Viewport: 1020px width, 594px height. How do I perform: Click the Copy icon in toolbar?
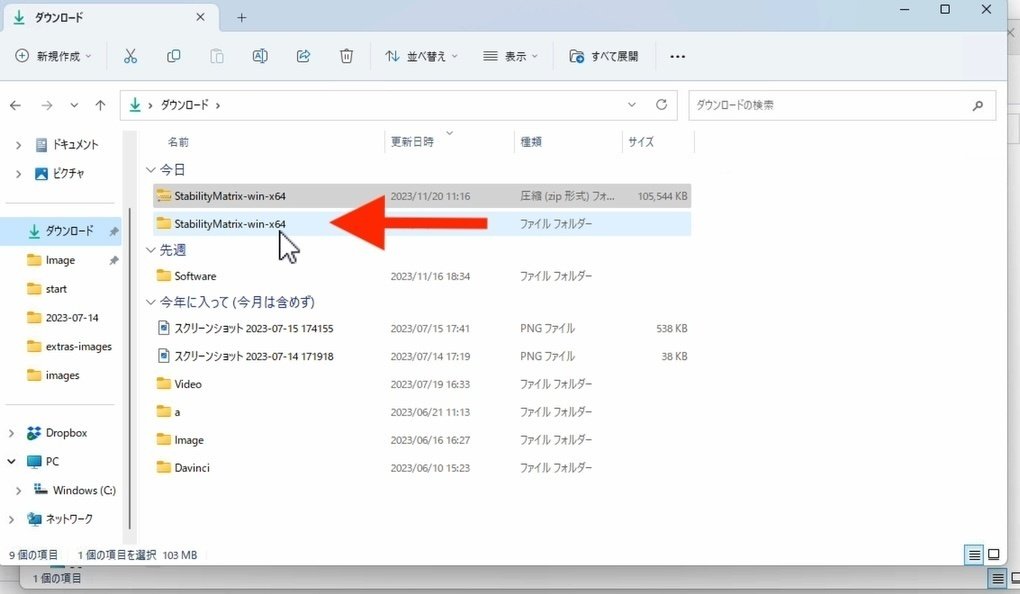point(174,57)
